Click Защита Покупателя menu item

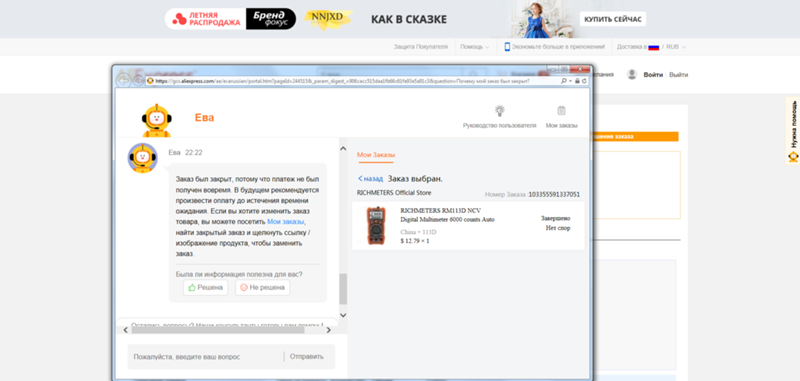pos(420,47)
